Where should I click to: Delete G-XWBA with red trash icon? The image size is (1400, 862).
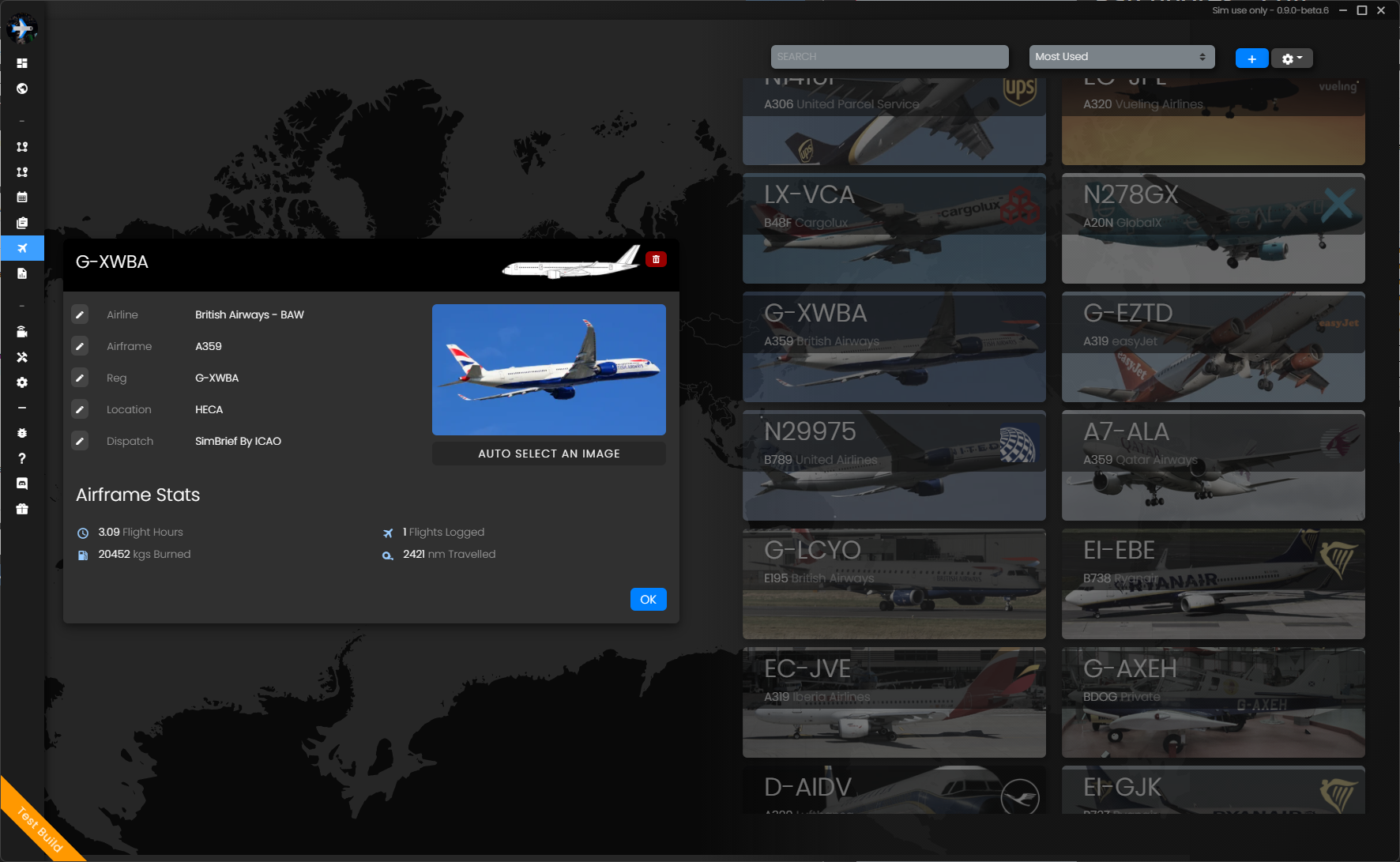coord(656,259)
